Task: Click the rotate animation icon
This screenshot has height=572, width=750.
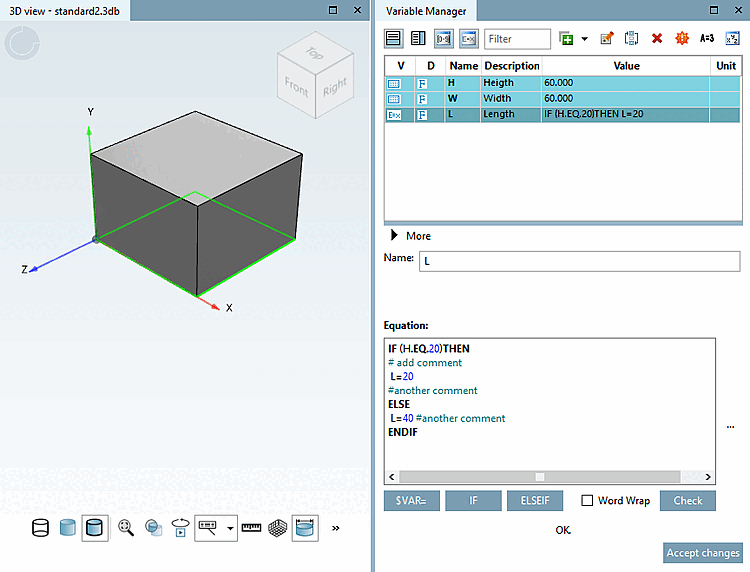Action: tap(181, 527)
